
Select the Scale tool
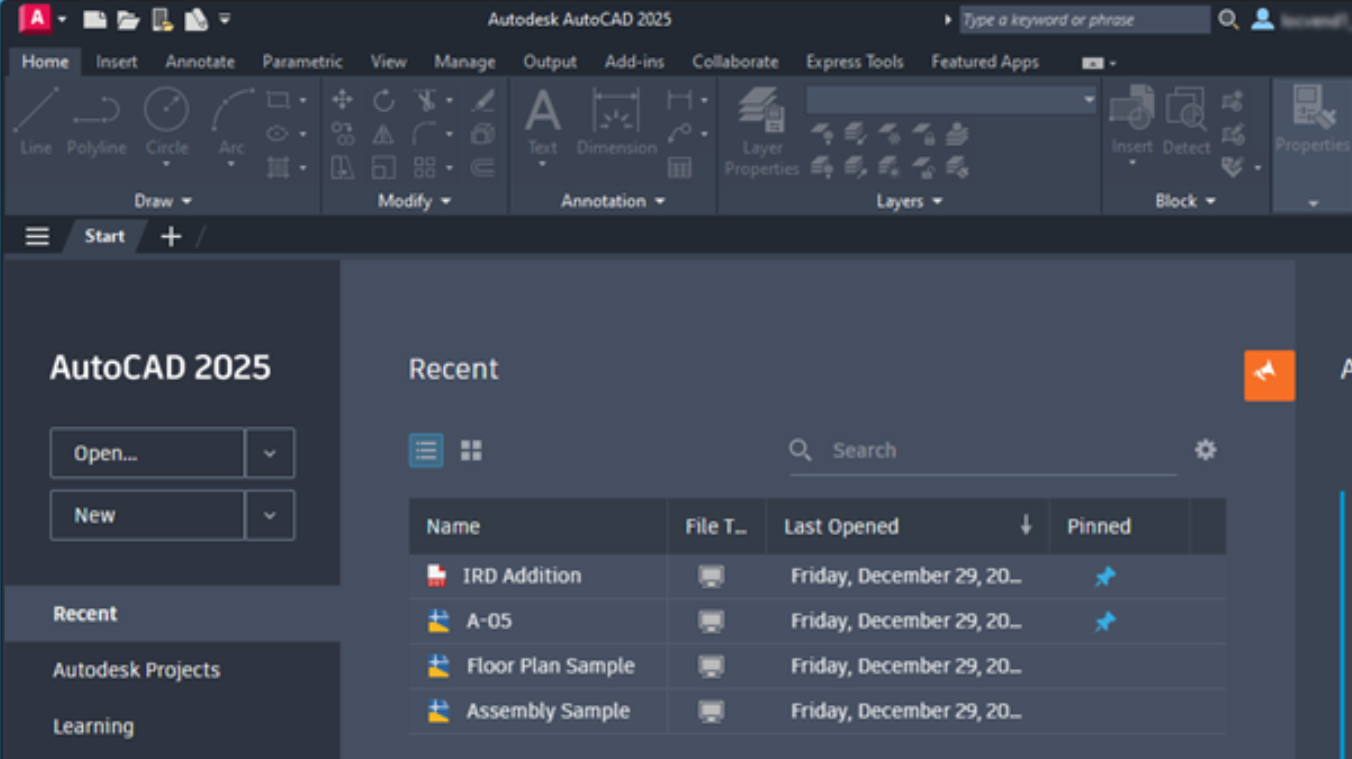(383, 167)
